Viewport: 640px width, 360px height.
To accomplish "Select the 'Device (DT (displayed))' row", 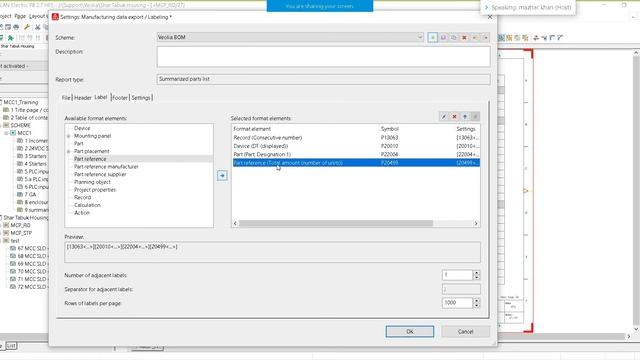I will click(356, 146).
